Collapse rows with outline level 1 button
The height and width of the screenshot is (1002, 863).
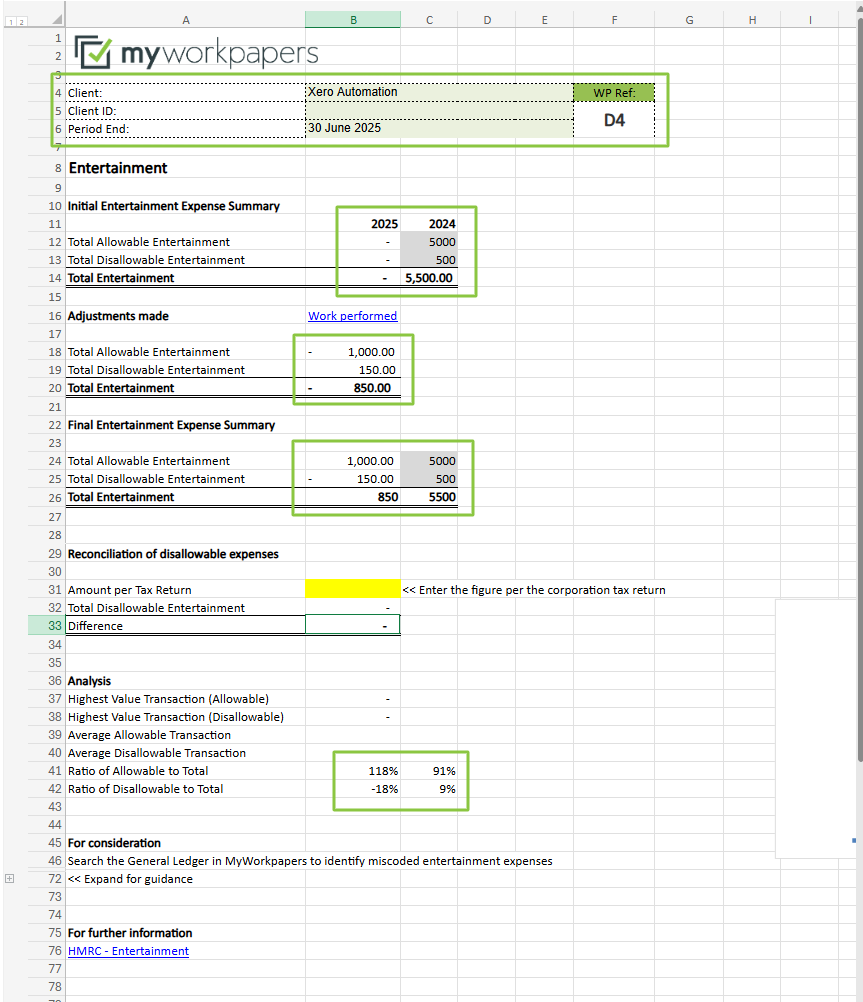(x=9, y=20)
